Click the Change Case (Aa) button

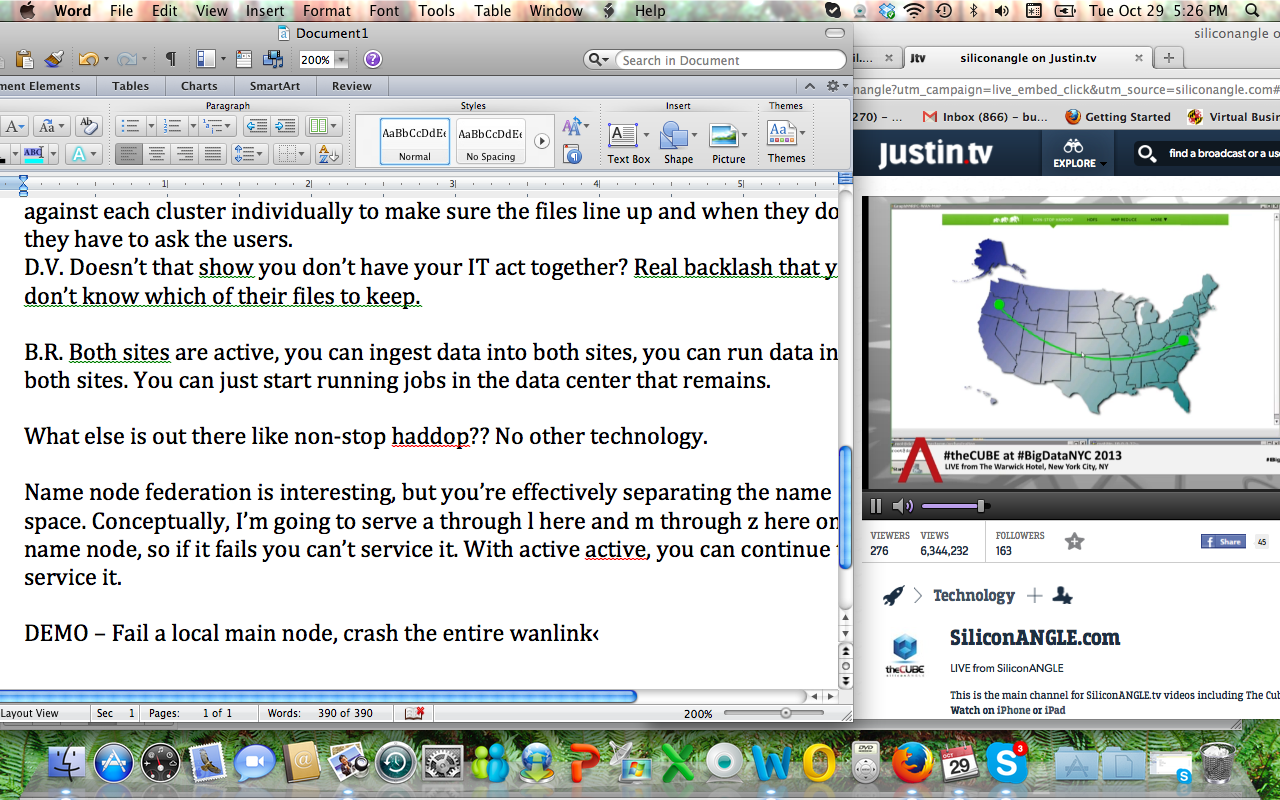tap(50, 126)
